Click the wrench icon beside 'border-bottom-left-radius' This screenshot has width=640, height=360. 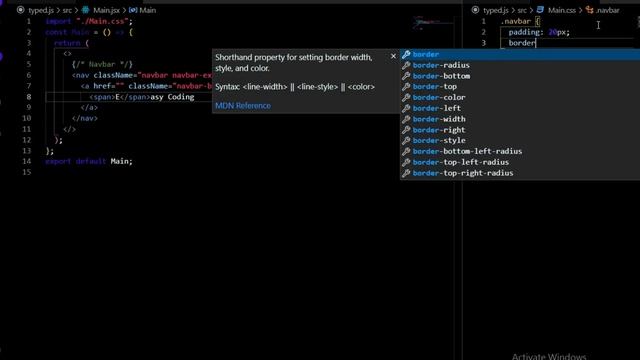406,151
